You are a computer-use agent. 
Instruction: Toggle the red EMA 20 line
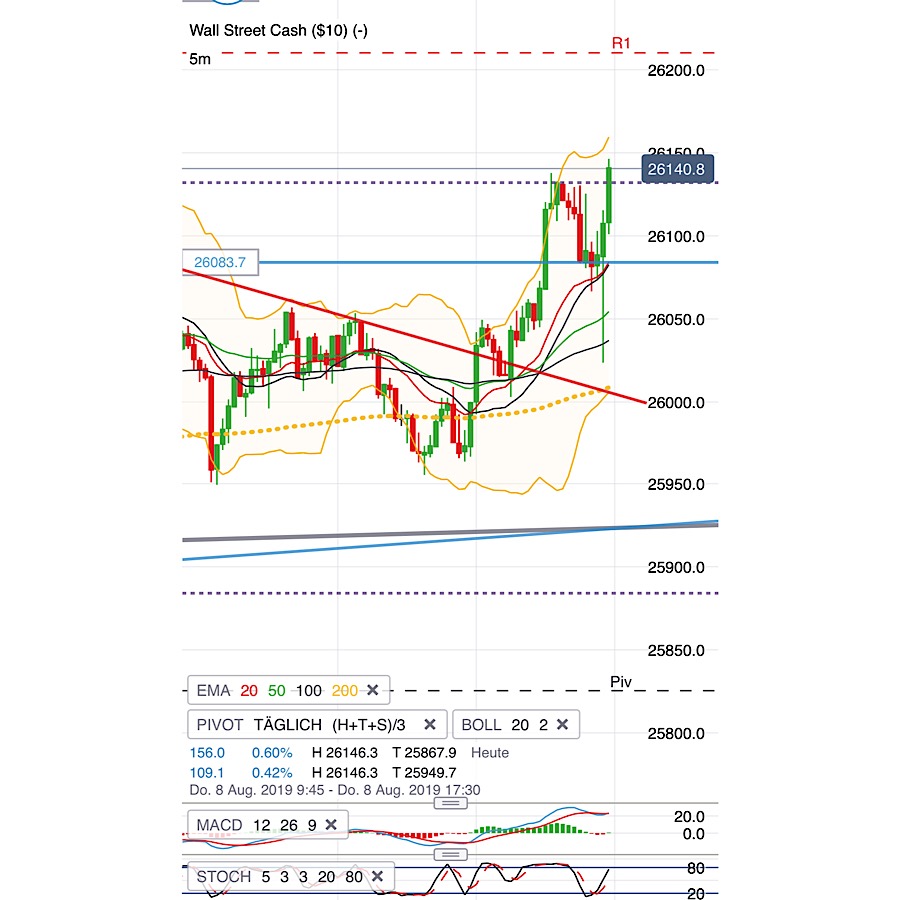(247, 690)
